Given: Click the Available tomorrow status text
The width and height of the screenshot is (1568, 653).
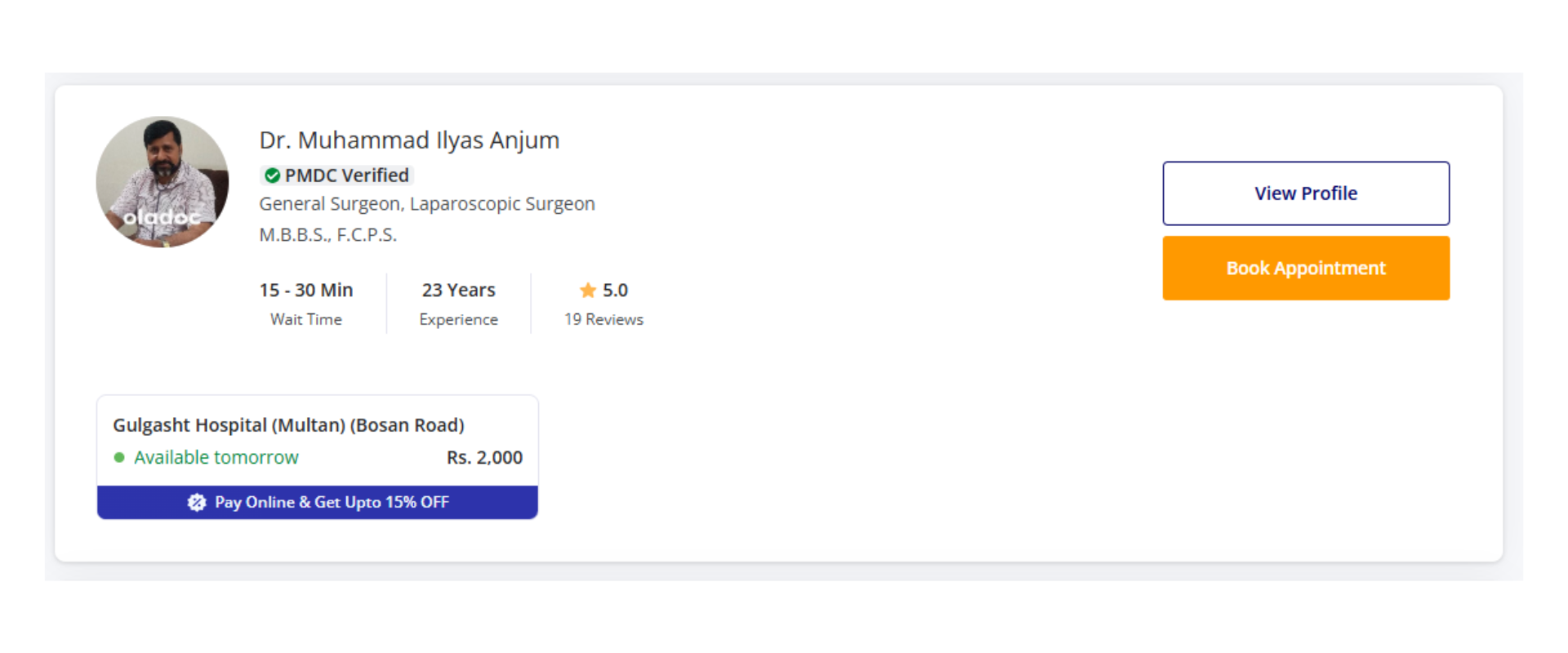Looking at the screenshot, I should (216, 458).
